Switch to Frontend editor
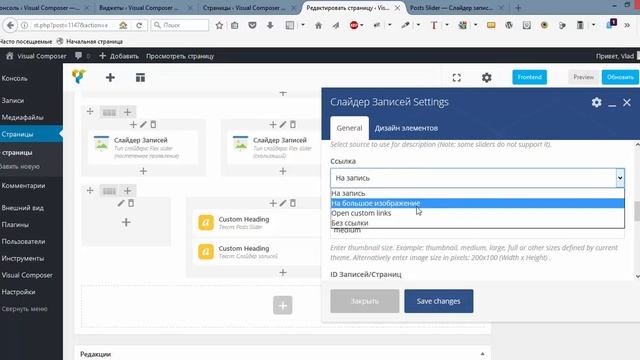640x360 pixels. pyautogui.click(x=529, y=77)
